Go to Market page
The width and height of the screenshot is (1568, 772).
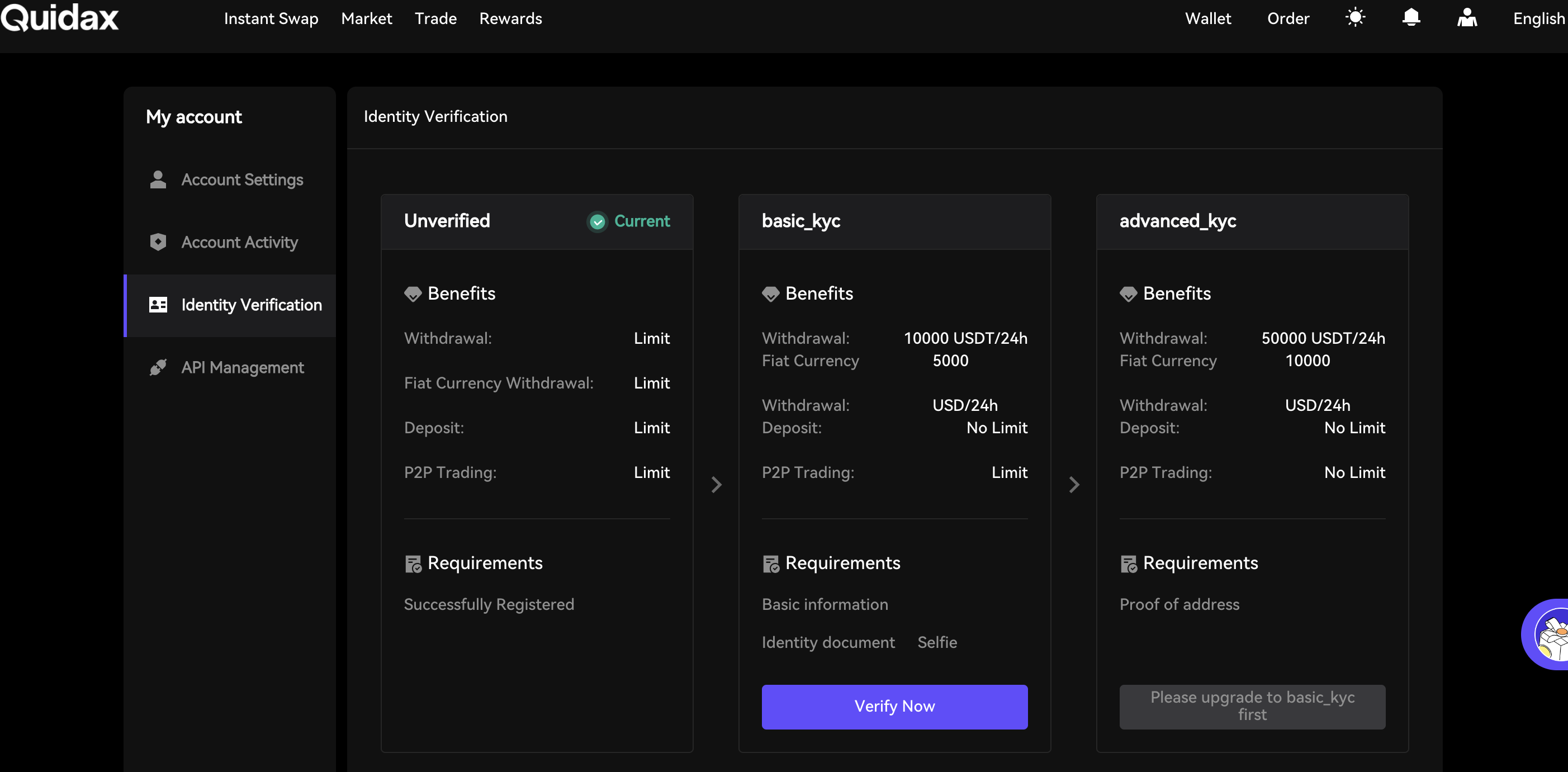(367, 19)
